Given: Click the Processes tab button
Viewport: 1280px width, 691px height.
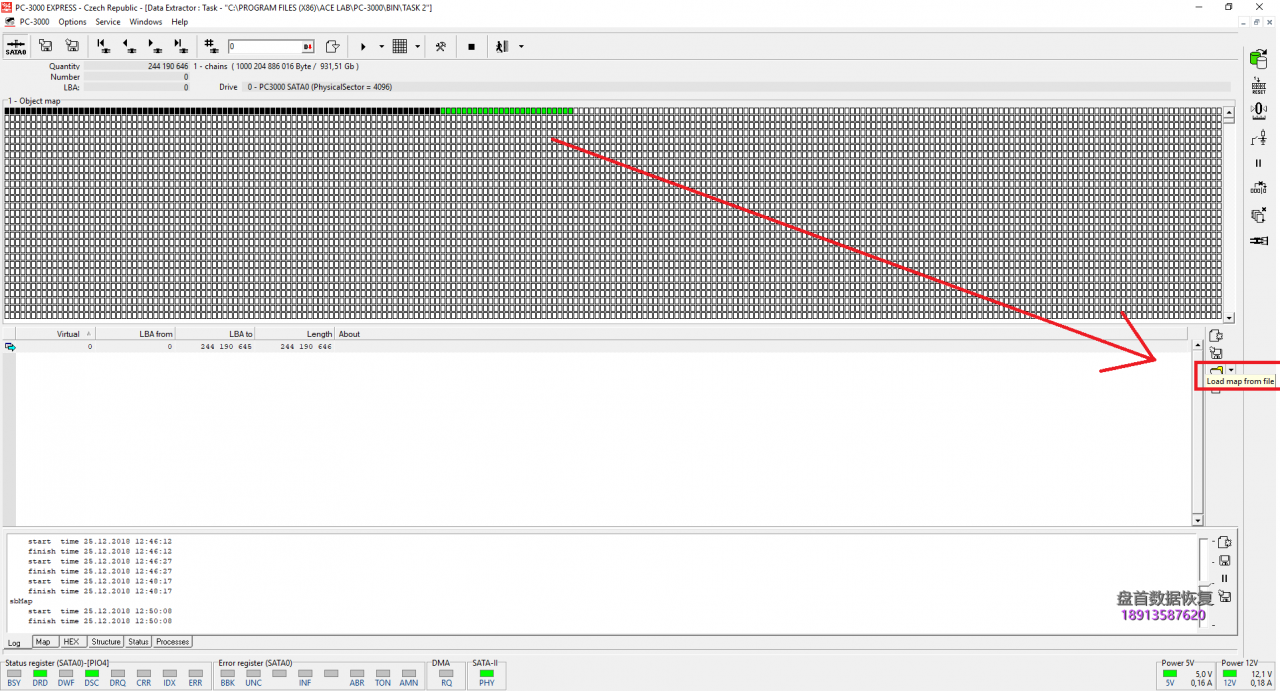Looking at the screenshot, I should (x=172, y=642).
